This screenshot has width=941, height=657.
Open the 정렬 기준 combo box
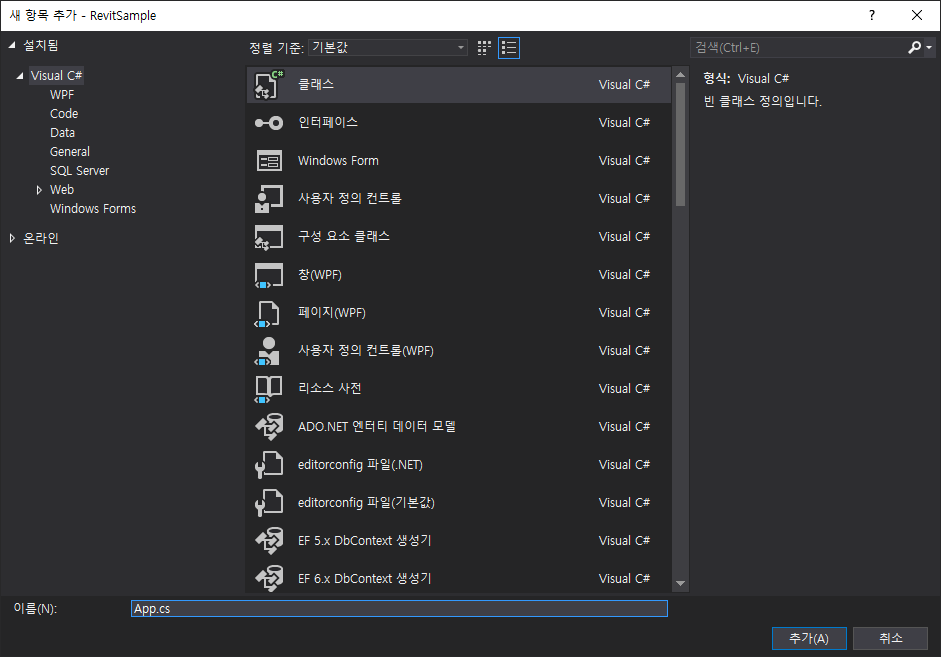[388, 47]
